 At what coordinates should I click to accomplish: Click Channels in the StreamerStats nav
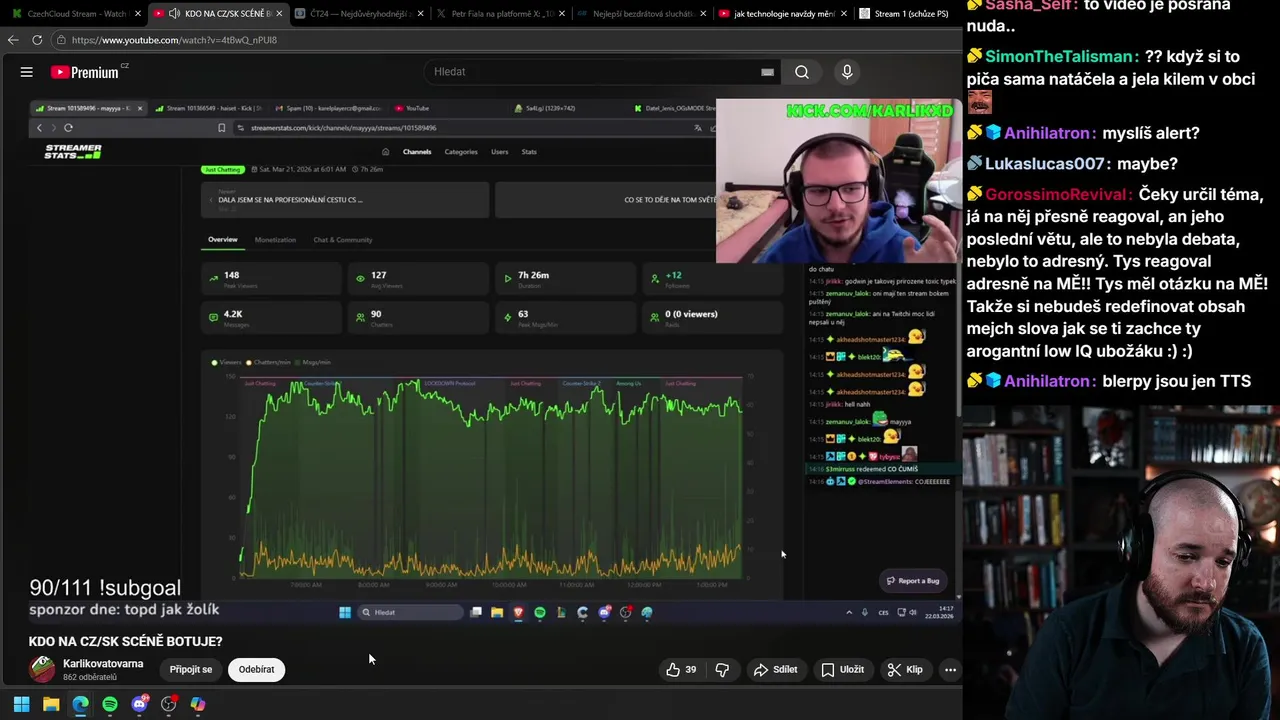click(x=417, y=152)
